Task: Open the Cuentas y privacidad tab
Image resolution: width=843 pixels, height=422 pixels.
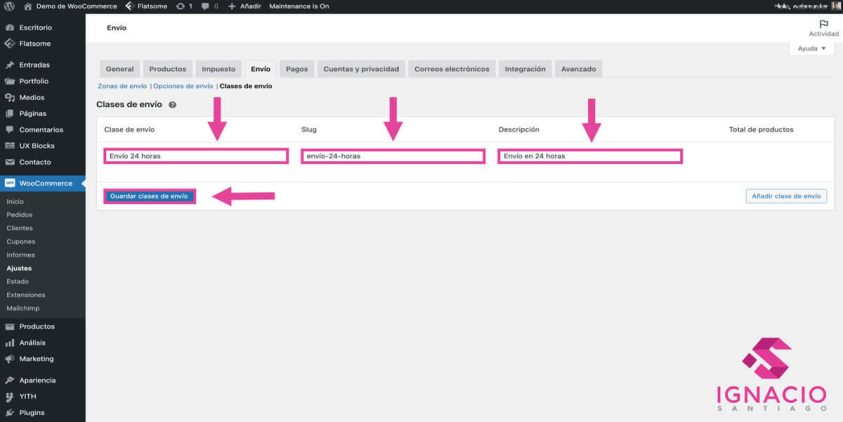Action: [x=361, y=69]
